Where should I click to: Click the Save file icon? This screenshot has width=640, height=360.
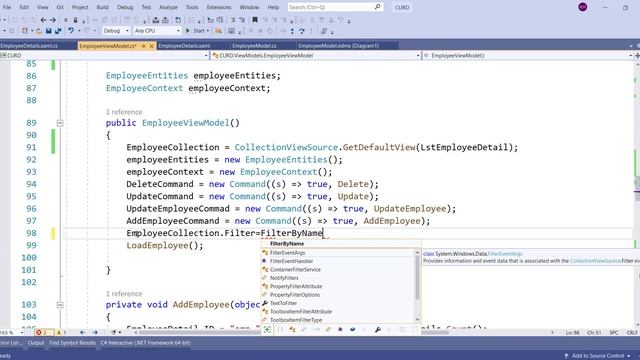pyautogui.click(x=49, y=31)
